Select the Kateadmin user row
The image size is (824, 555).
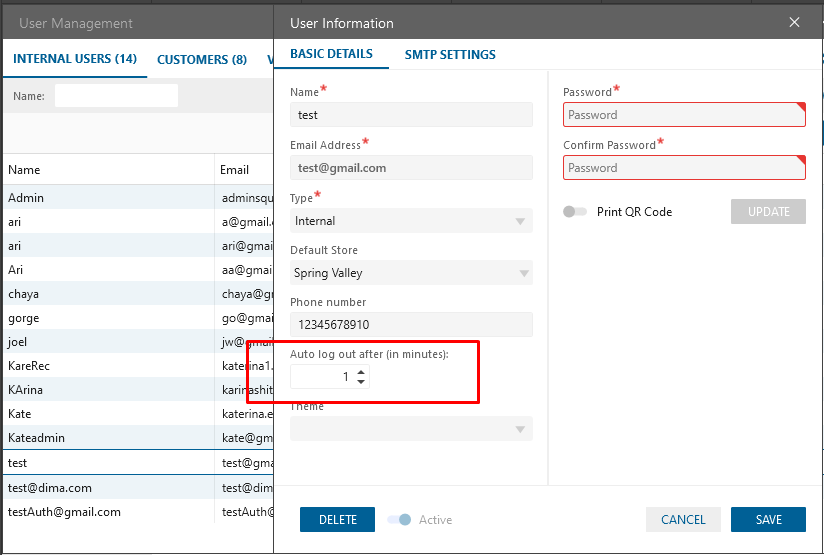click(138, 437)
